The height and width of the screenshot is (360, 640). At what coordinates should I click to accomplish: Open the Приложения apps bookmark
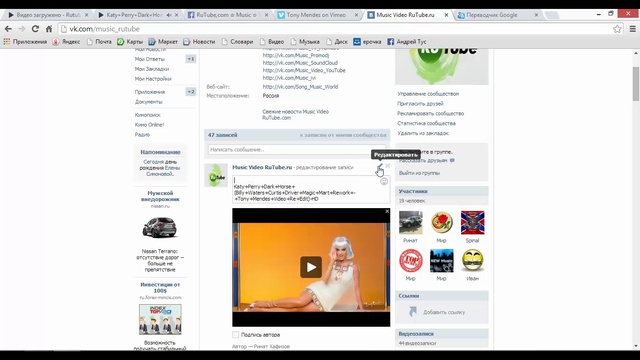(25, 42)
